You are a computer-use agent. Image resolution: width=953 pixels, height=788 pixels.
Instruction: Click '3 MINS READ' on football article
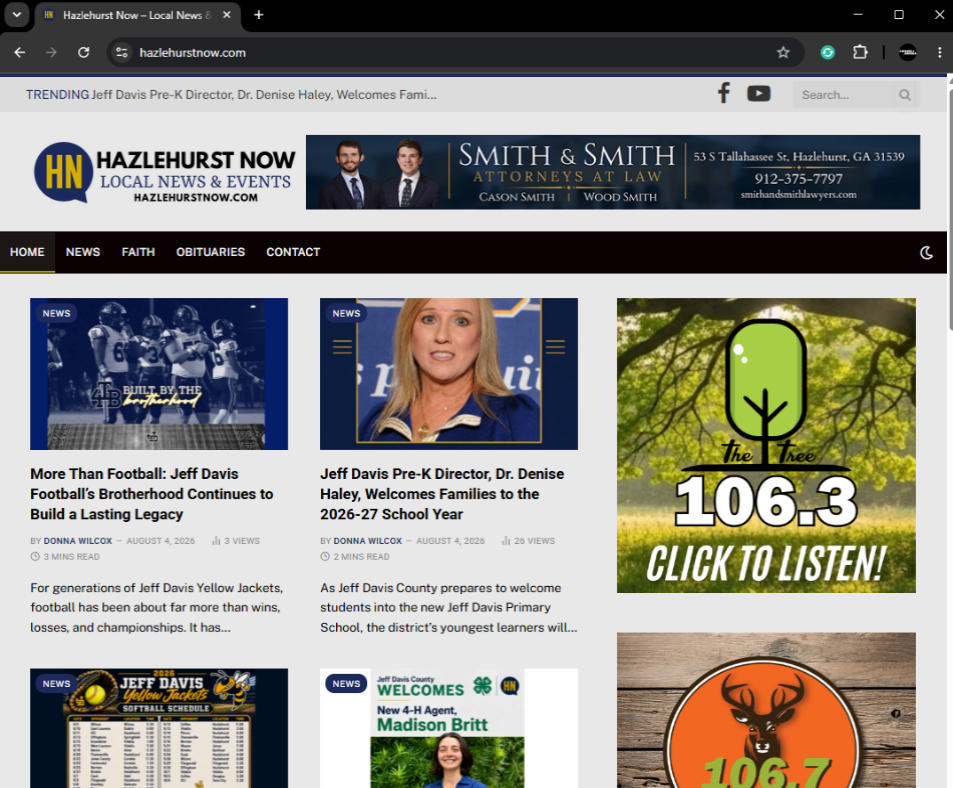(66, 557)
